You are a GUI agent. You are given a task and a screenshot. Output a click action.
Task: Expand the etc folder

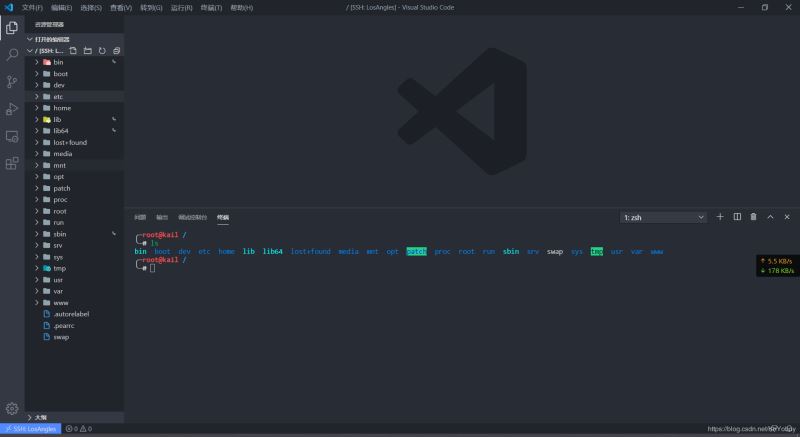[74, 96]
